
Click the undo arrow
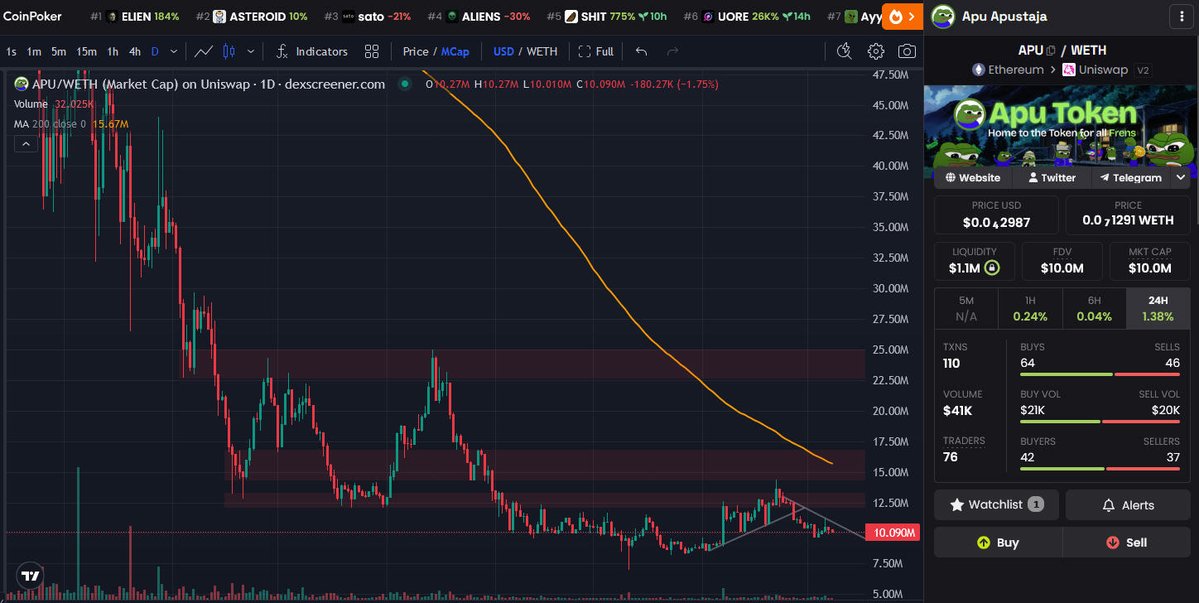coord(642,51)
